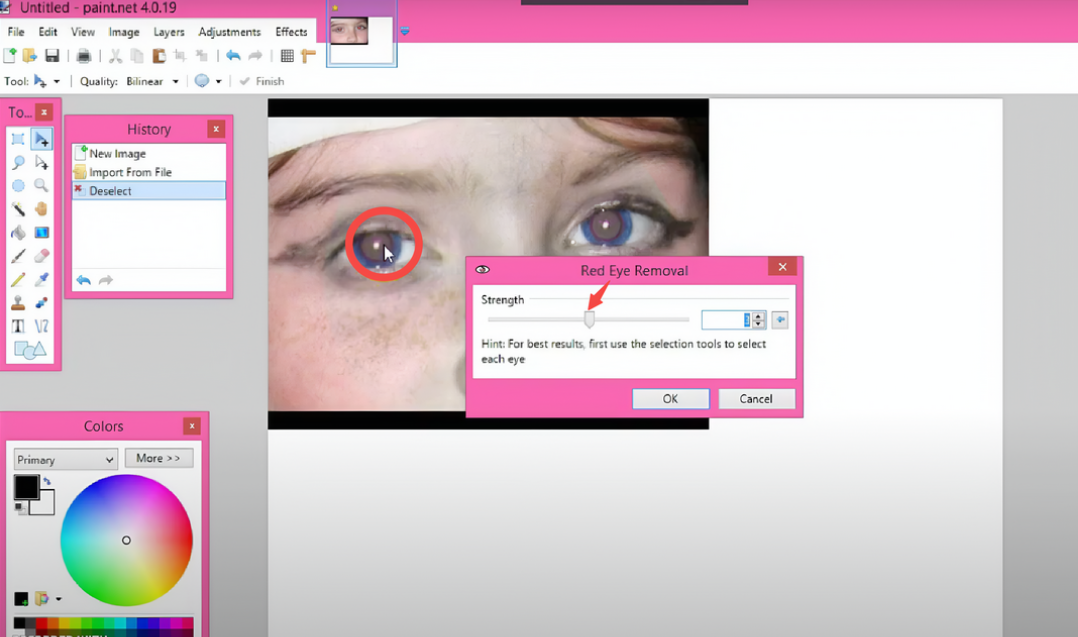Open the Layers menu
This screenshot has width=1078, height=637.
point(168,31)
